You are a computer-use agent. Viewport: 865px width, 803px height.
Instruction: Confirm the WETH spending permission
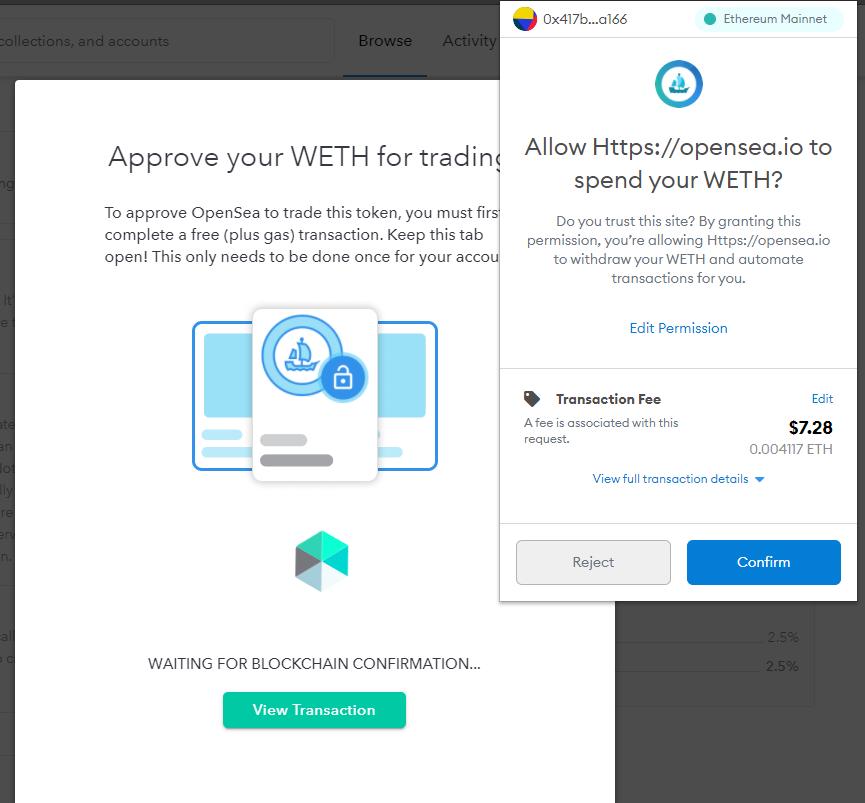[x=763, y=562]
